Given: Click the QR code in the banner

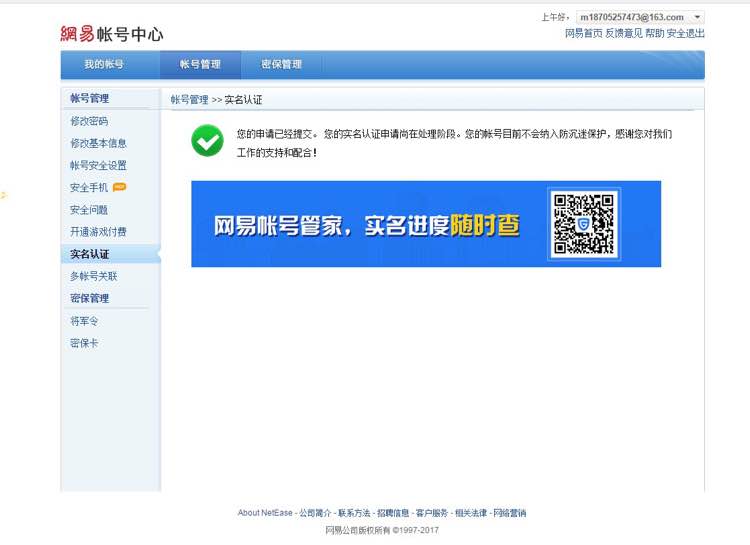Looking at the screenshot, I should pyautogui.click(x=584, y=224).
